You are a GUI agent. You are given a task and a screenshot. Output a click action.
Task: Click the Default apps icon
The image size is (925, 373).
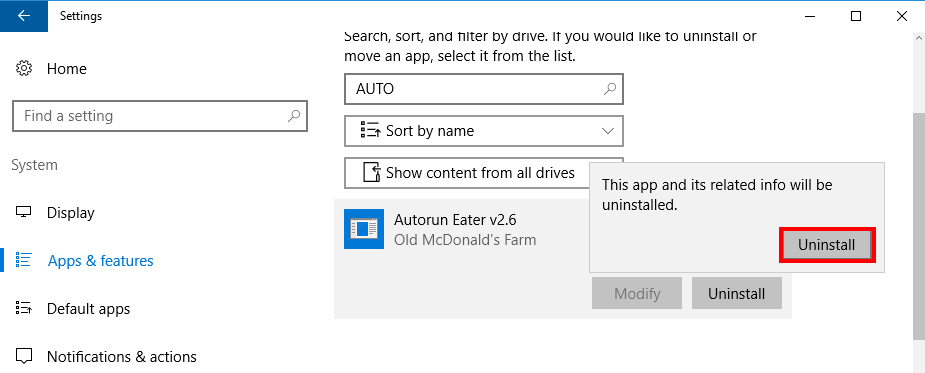click(24, 309)
